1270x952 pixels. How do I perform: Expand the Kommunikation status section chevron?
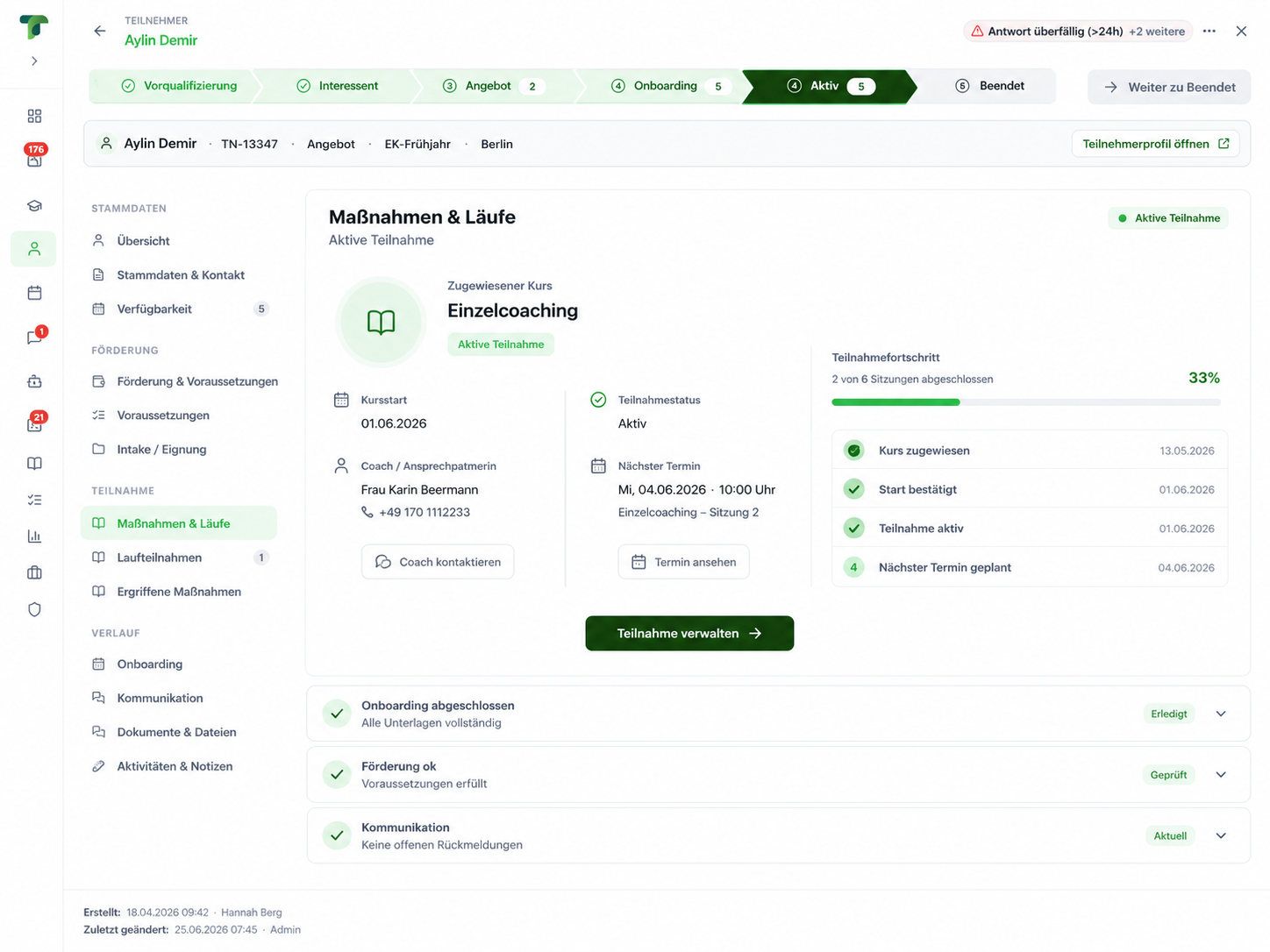click(1221, 836)
